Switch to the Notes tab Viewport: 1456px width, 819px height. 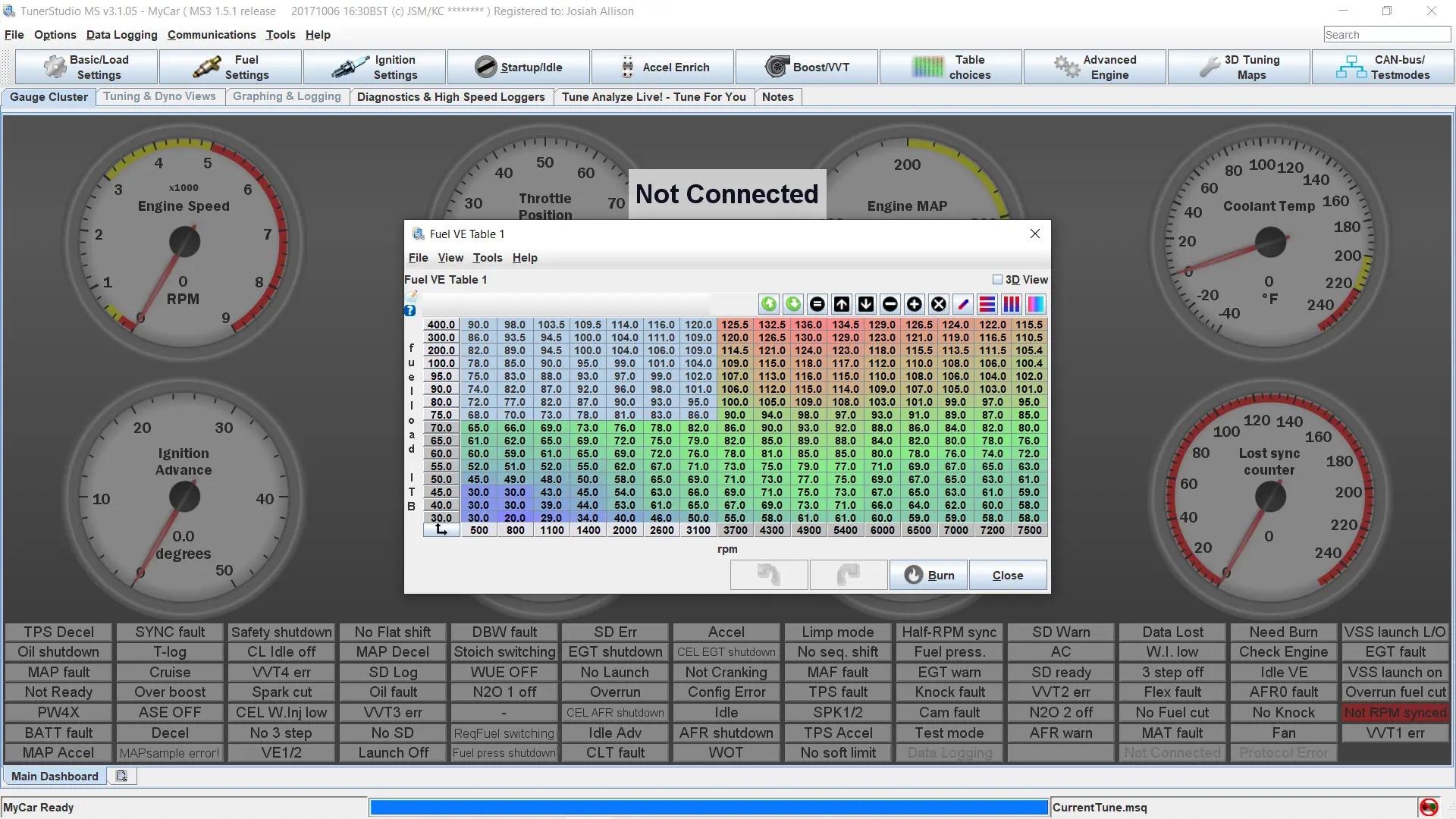(x=777, y=97)
